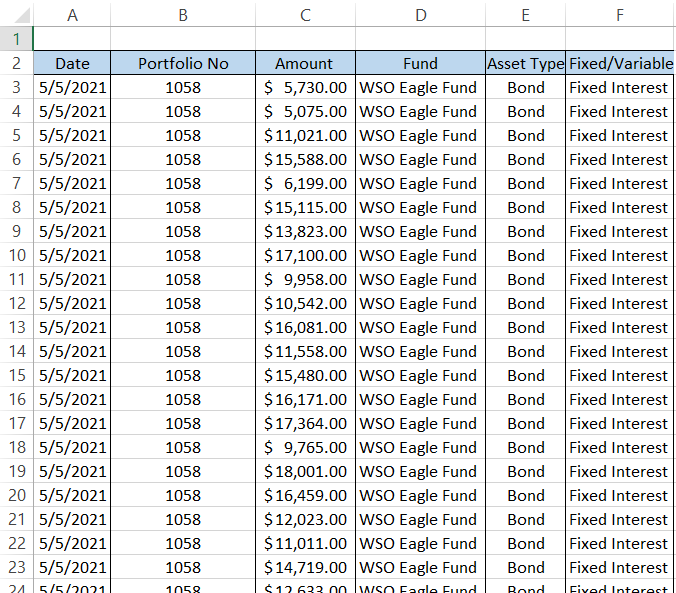
Task: Click the Select All corner triangle
Action: pos(17,15)
